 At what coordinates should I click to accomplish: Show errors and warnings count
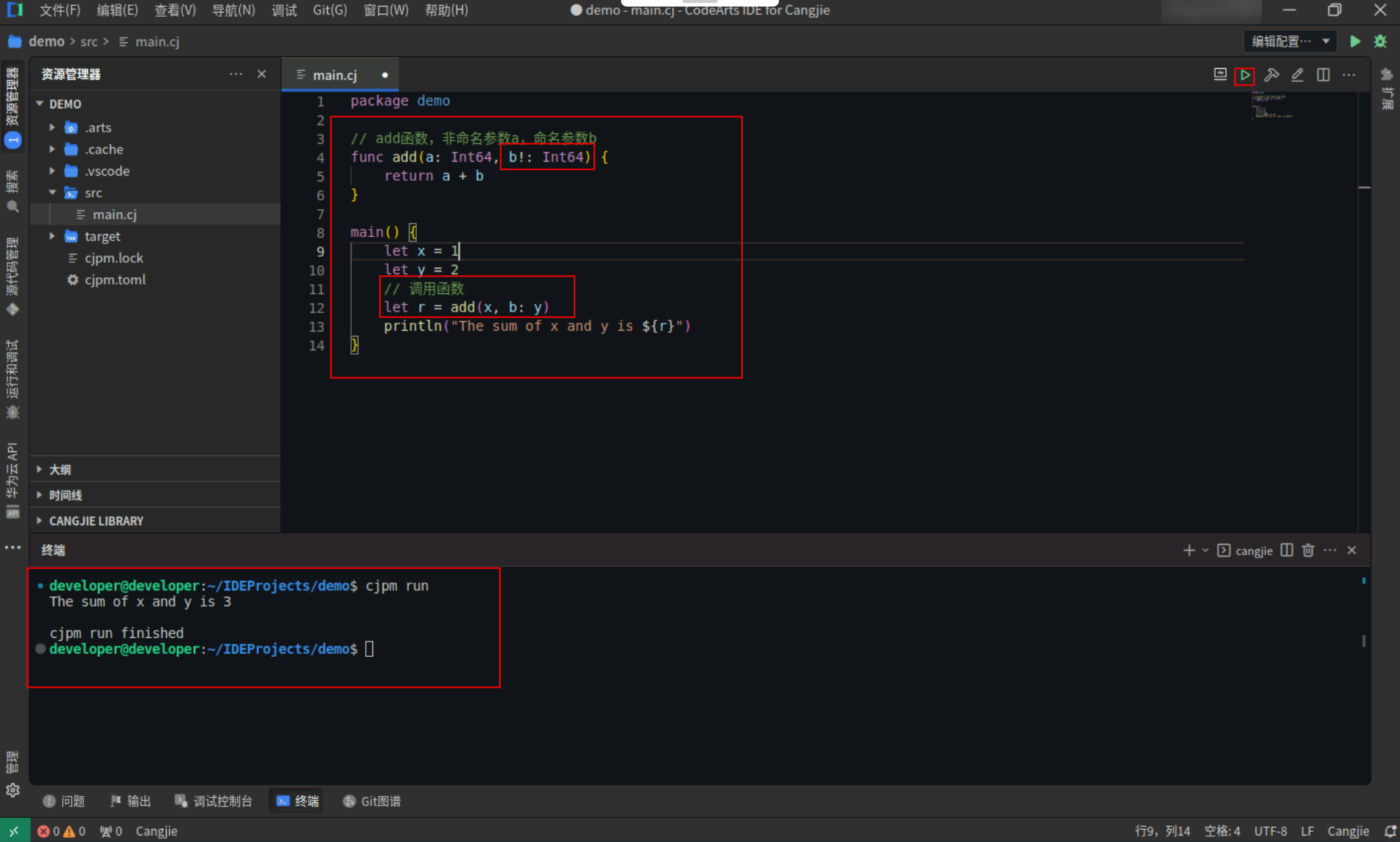pyautogui.click(x=61, y=831)
